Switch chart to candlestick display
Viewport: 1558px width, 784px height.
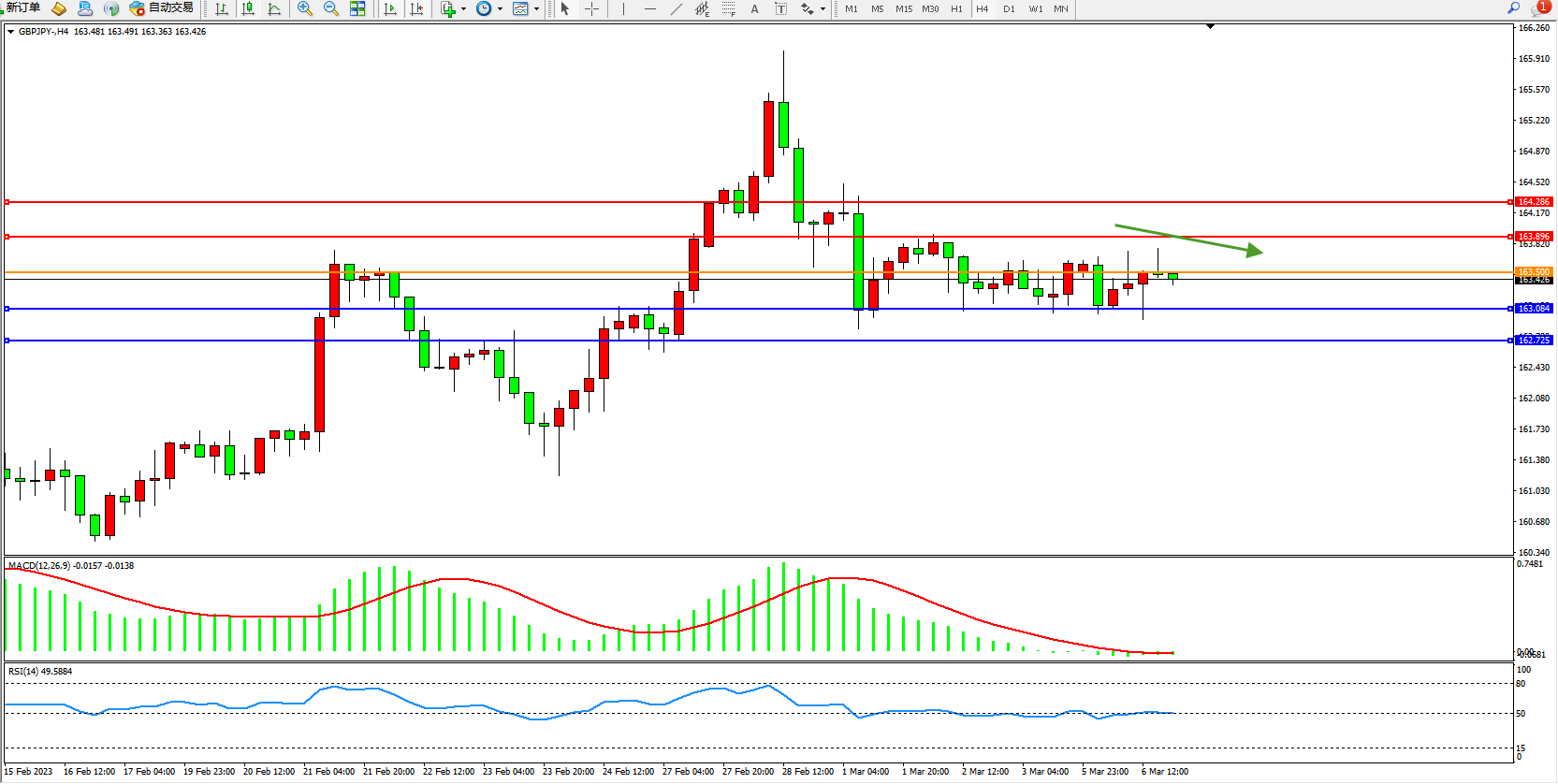click(248, 8)
